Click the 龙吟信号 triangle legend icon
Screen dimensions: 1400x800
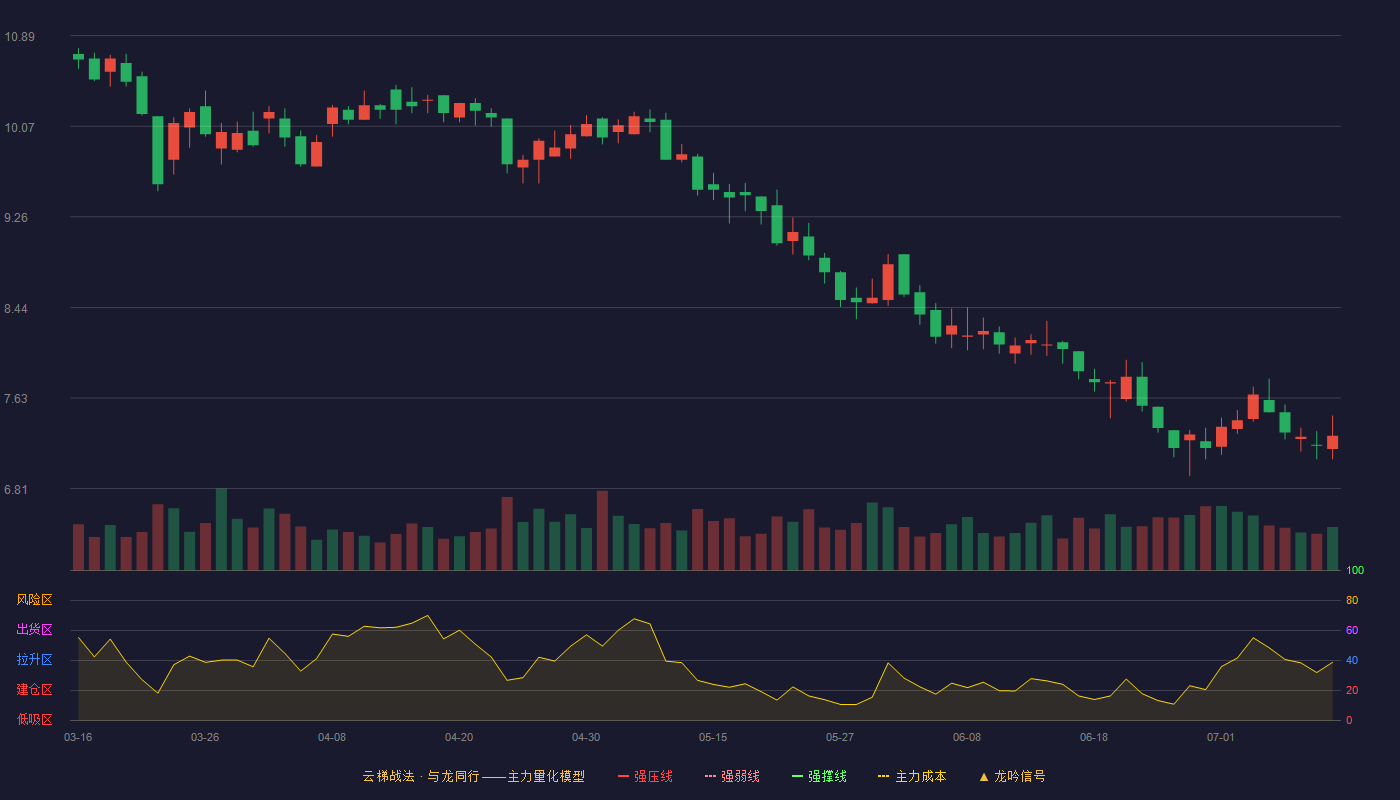(x=984, y=776)
